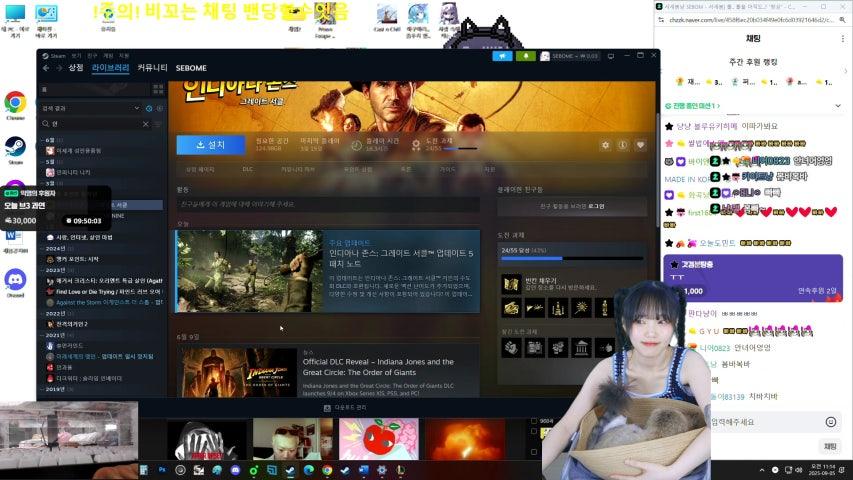Switch to the 라이브러리 tab
853x480 pixels.
(x=110, y=68)
